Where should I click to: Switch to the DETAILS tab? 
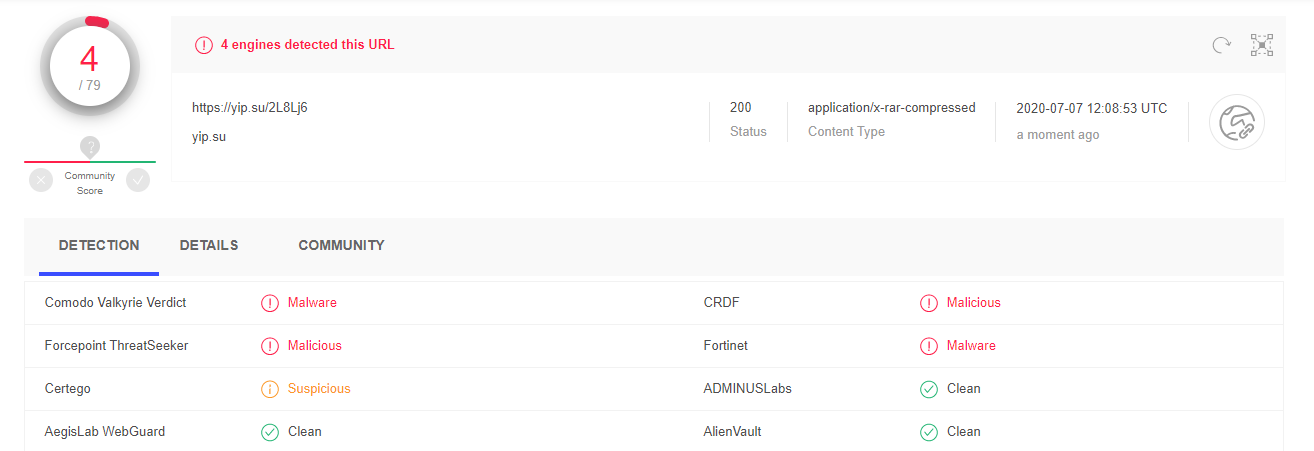click(x=209, y=245)
